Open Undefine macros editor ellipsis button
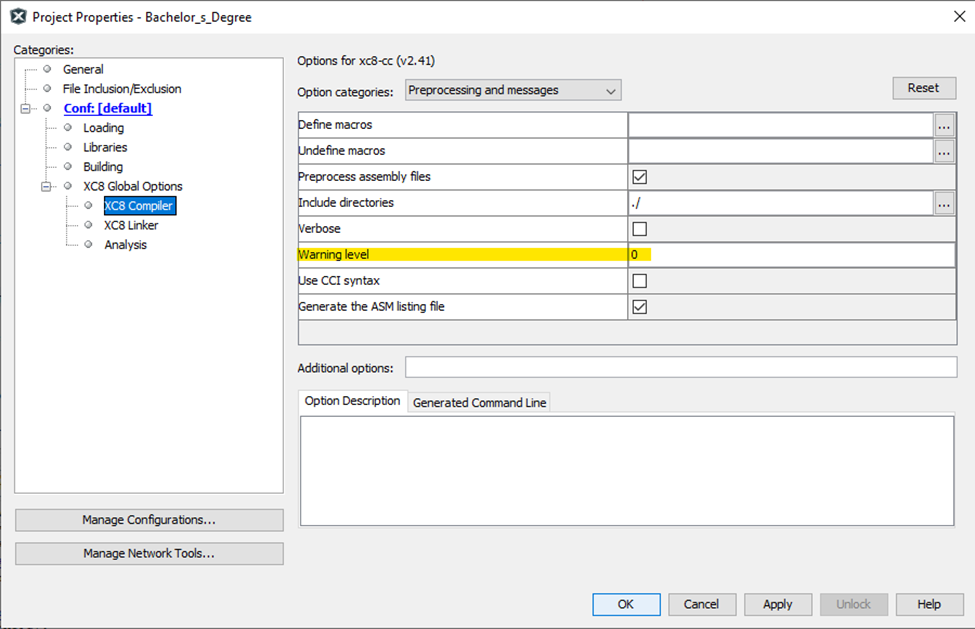This screenshot has height=629, width=975. pyautogui.click(x=944, y=151)
